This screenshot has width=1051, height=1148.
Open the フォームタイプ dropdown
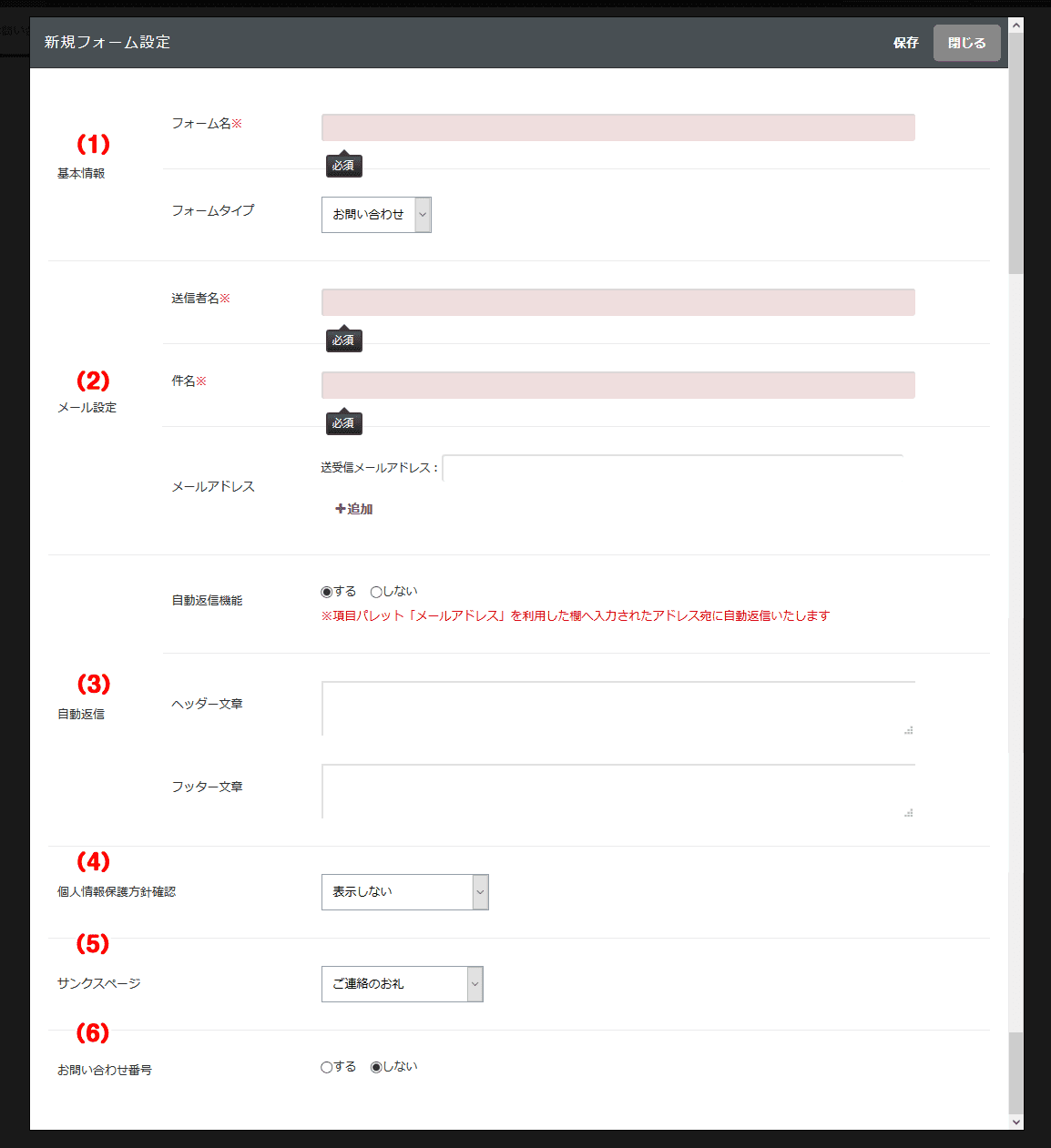[x=376, y=215]
